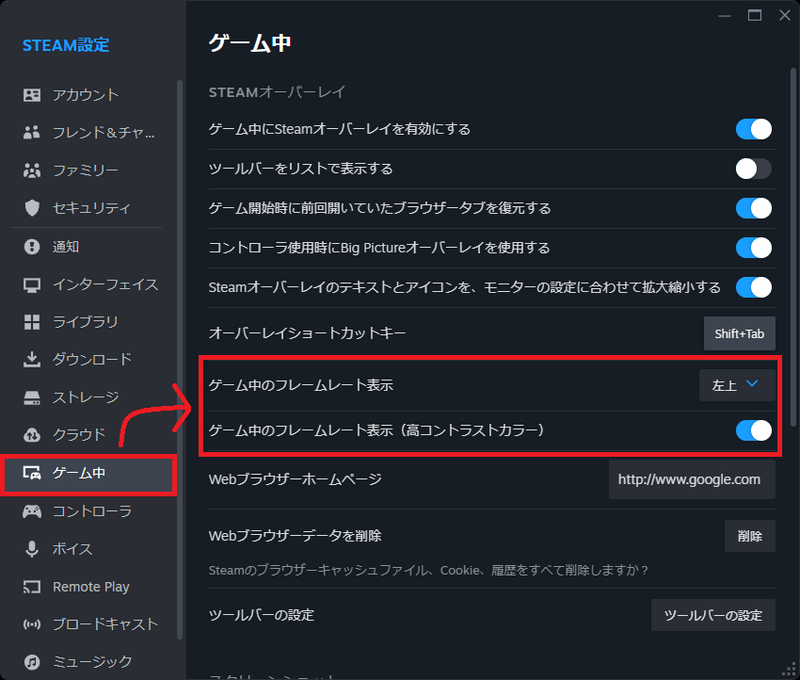The height and width of the screenshot is (680, 800).
Task: Enable ツールバーをリストで表示する toggle
Action: coord(753,169)
